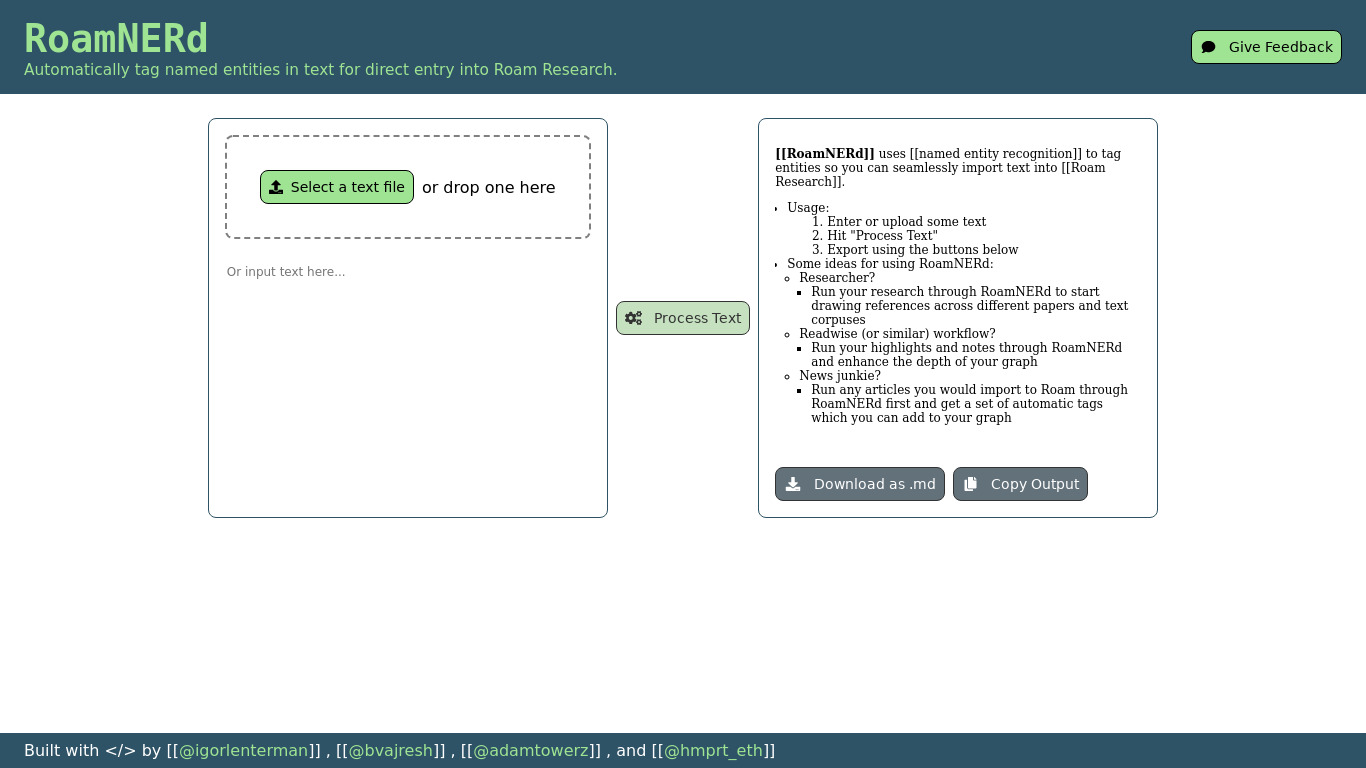Screen dimensions: 1366x768
Task: Click the 'Usage:' bullet in the output
Action: pos(808,208)
